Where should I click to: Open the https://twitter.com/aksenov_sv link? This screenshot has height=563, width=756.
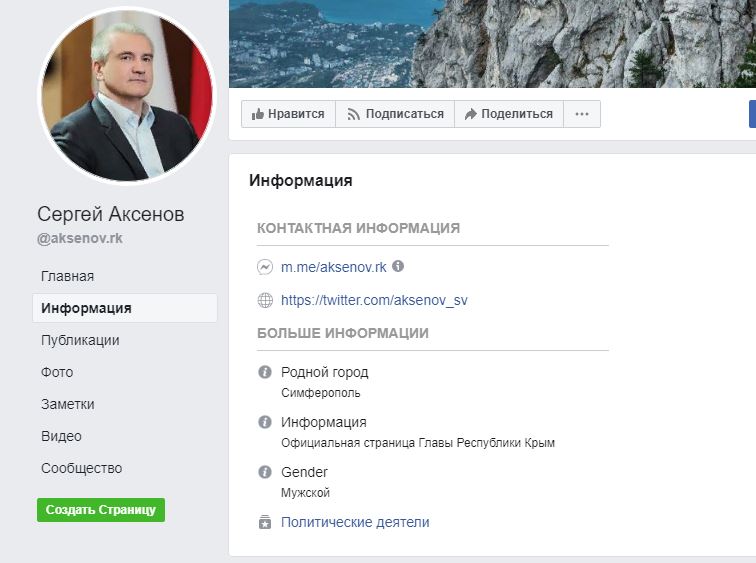click(374, 300)
